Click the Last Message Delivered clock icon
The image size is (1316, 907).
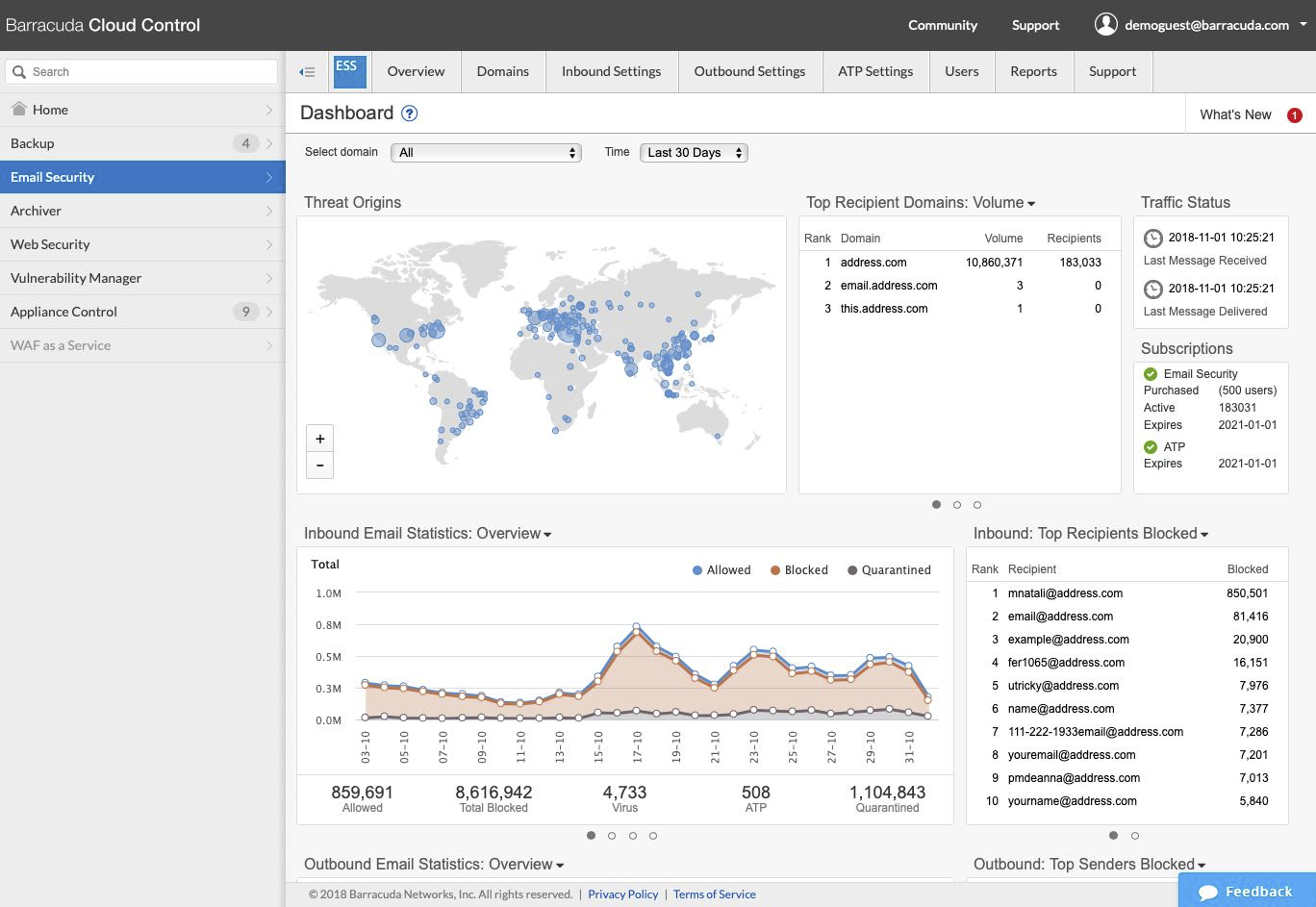[1153, 290]
